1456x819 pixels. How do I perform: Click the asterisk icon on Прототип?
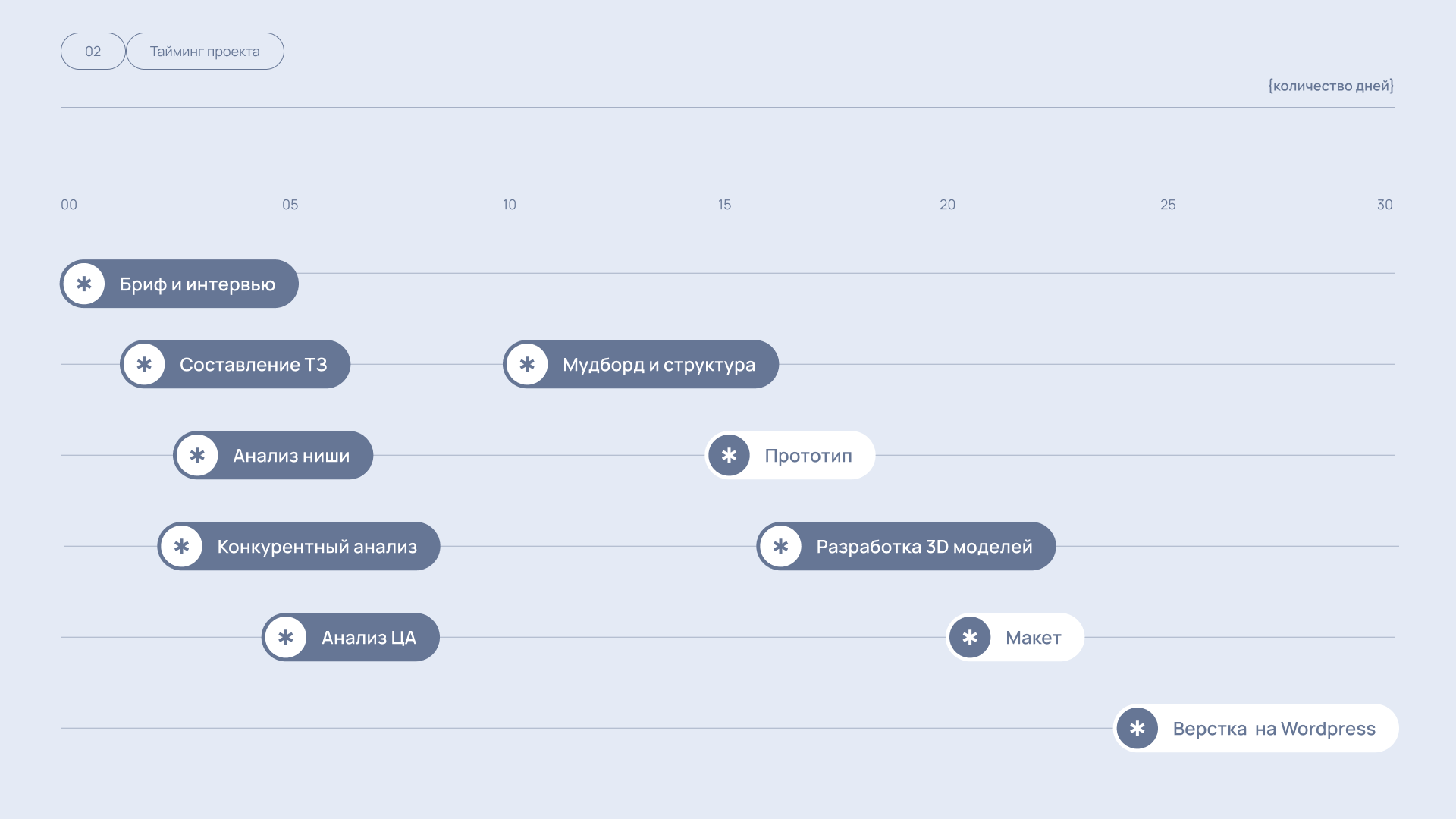[x=729, y=455]
